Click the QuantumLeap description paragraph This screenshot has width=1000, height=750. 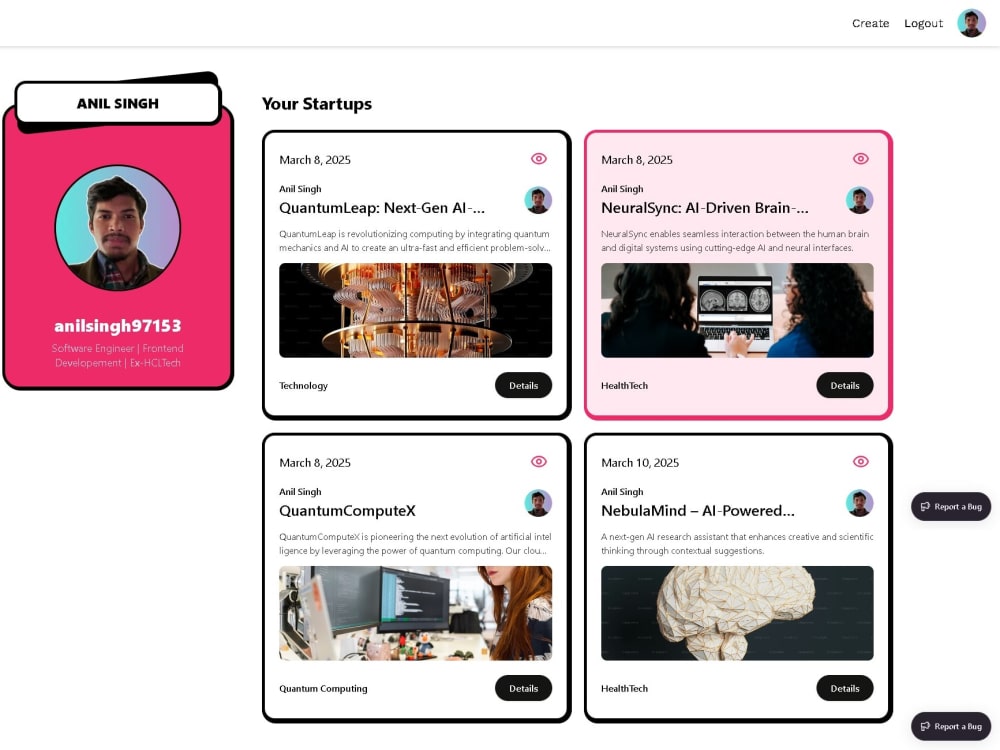pyautogui.click(x=415, y=241)
